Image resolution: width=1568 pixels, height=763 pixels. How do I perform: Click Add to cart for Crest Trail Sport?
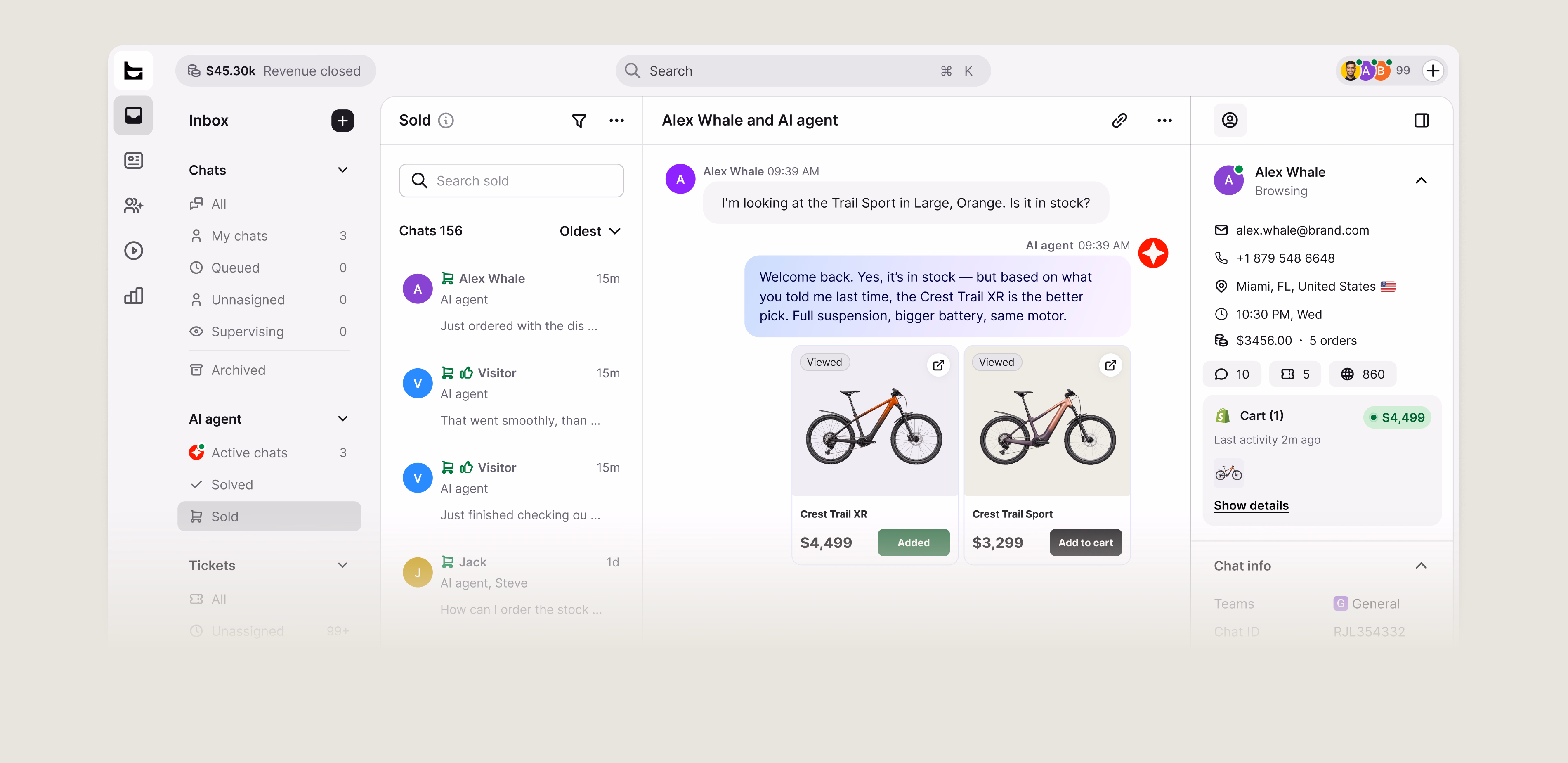1085,543
